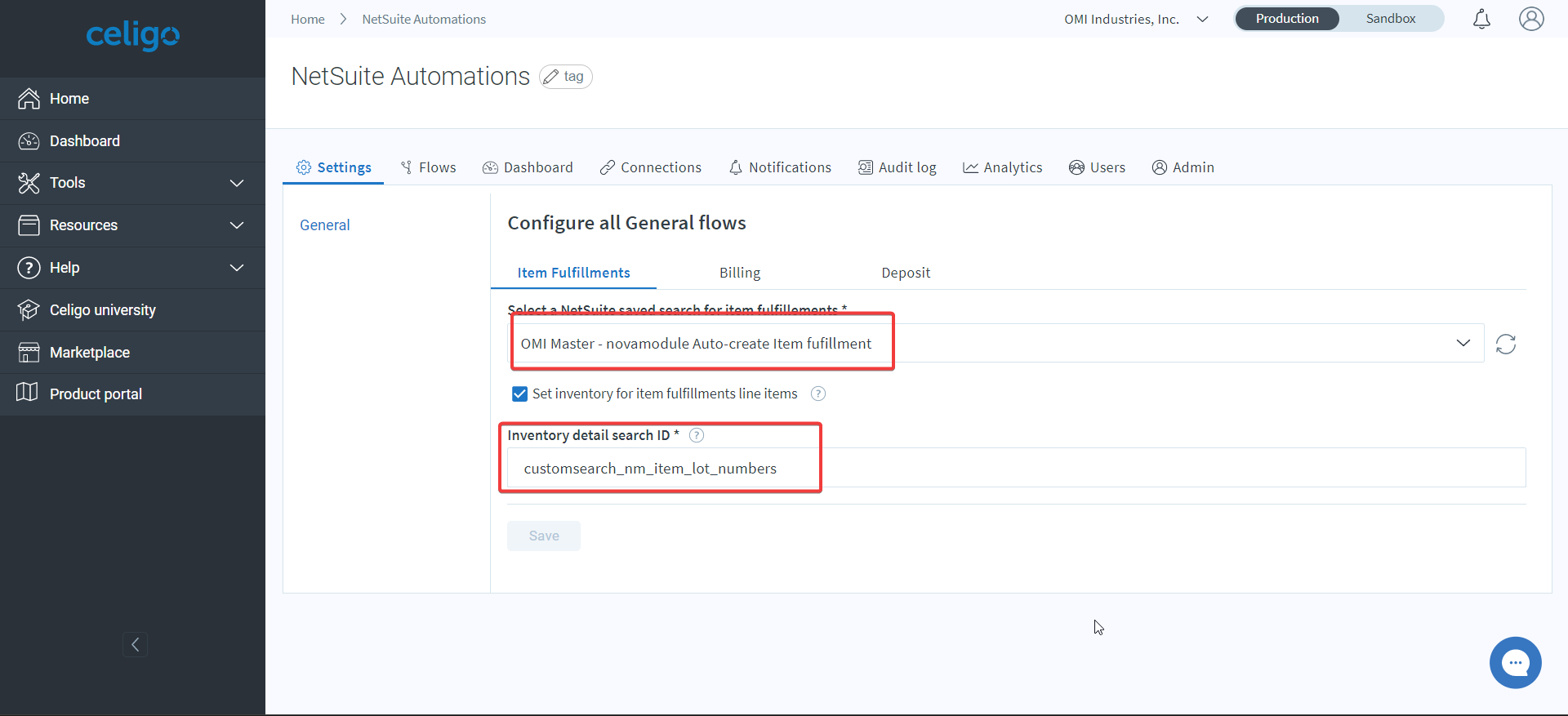
Task: Open the Audit log tab
Action: coord(898,167)
